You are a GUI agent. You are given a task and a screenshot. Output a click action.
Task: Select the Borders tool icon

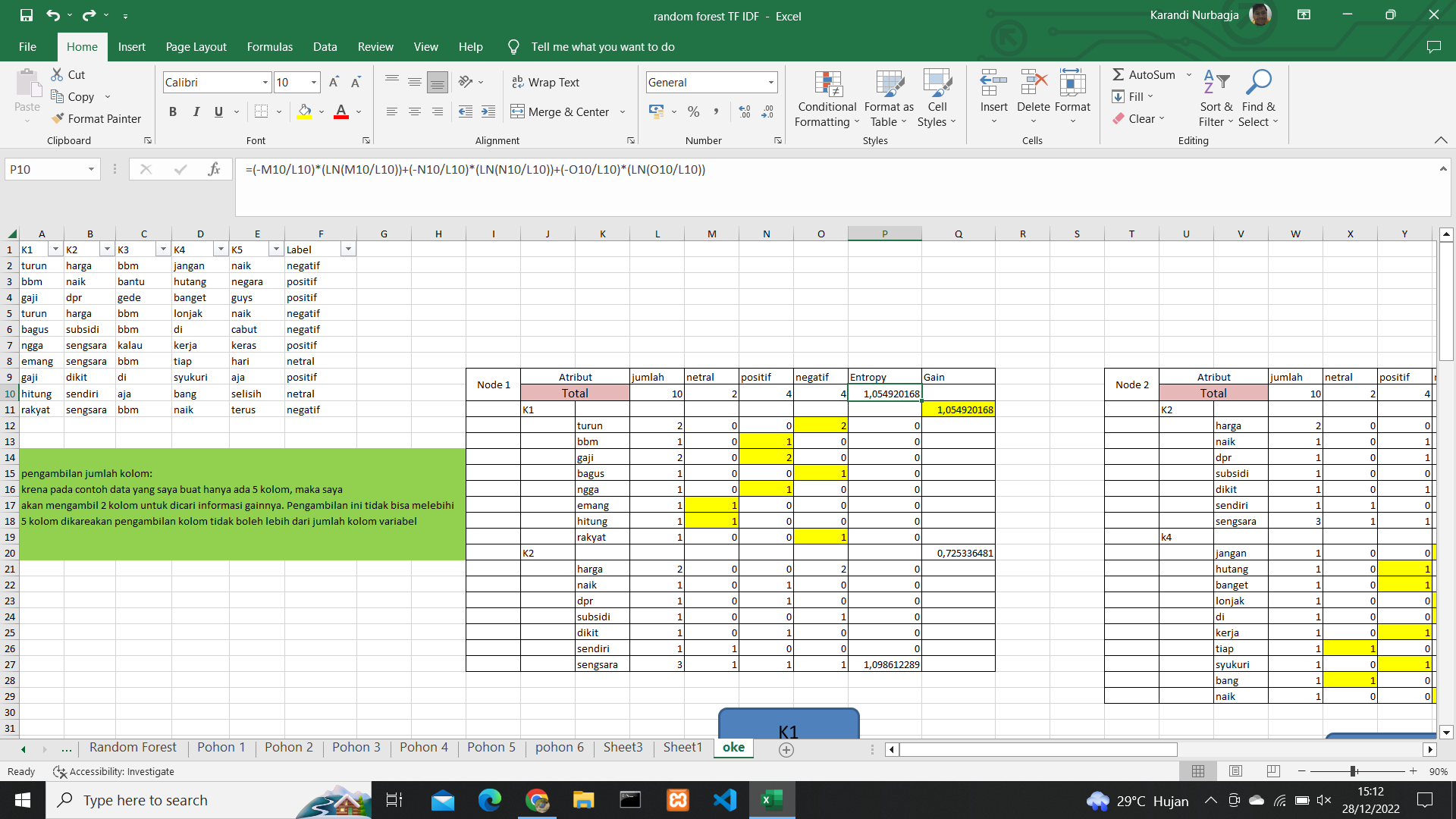click(261, 111)
